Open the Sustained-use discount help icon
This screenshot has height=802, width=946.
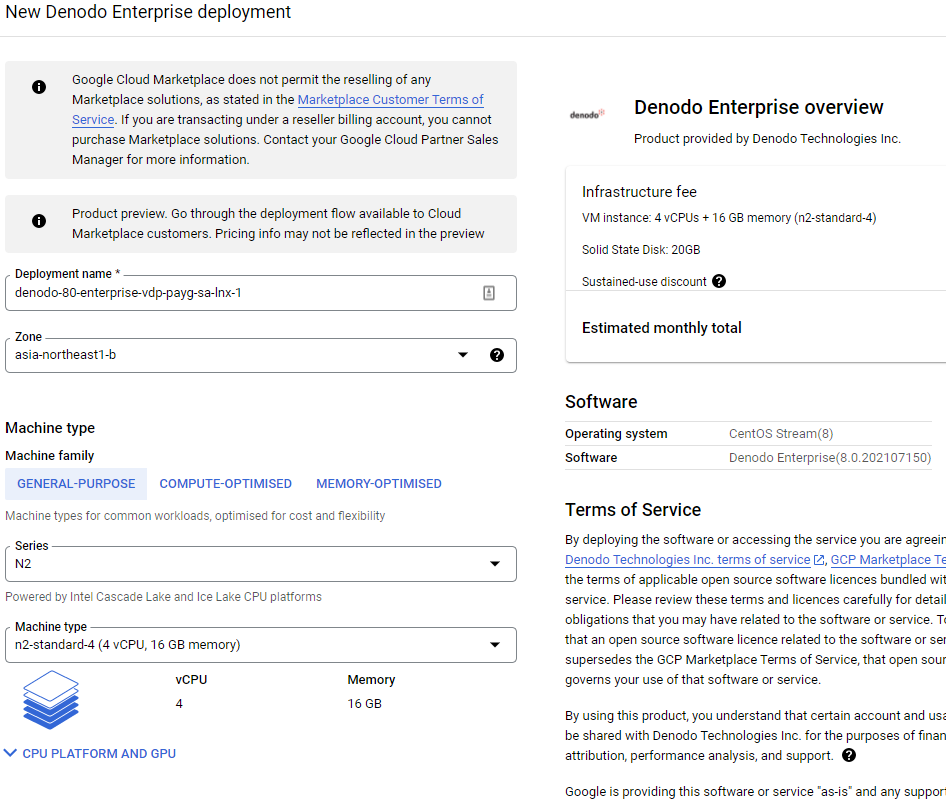(x=719, y=281)
